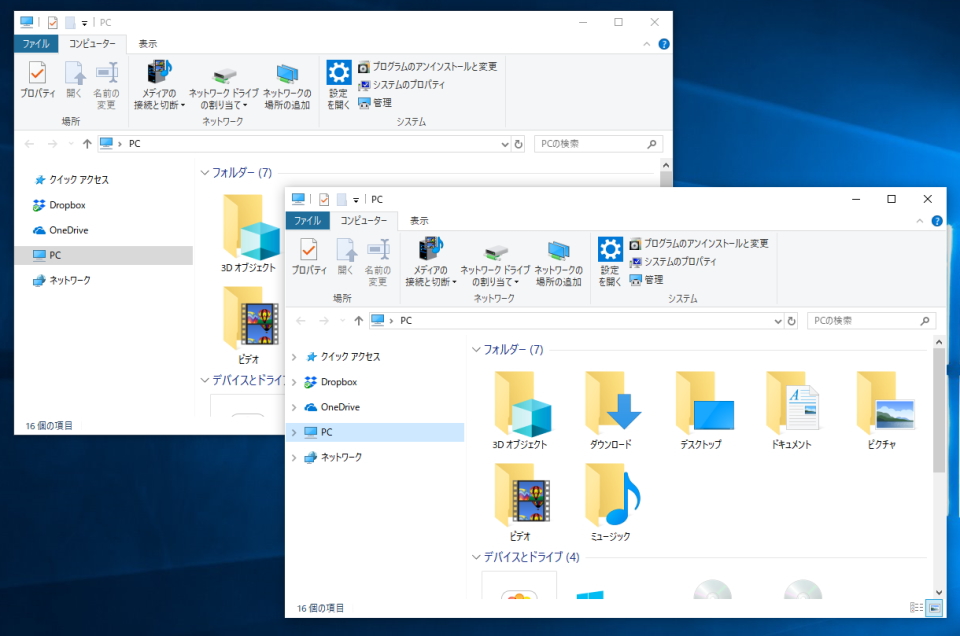Click the PCの検索 search box in front window
Viewport: 960px width, 636px height.
tap(863, 321)
